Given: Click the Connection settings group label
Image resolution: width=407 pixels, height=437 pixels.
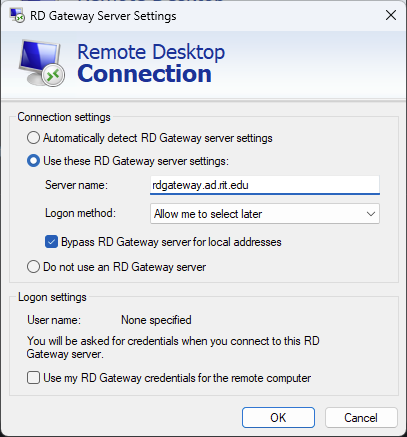Looking at the screenshot, I should pyautogui.click(x=64, y=117).
